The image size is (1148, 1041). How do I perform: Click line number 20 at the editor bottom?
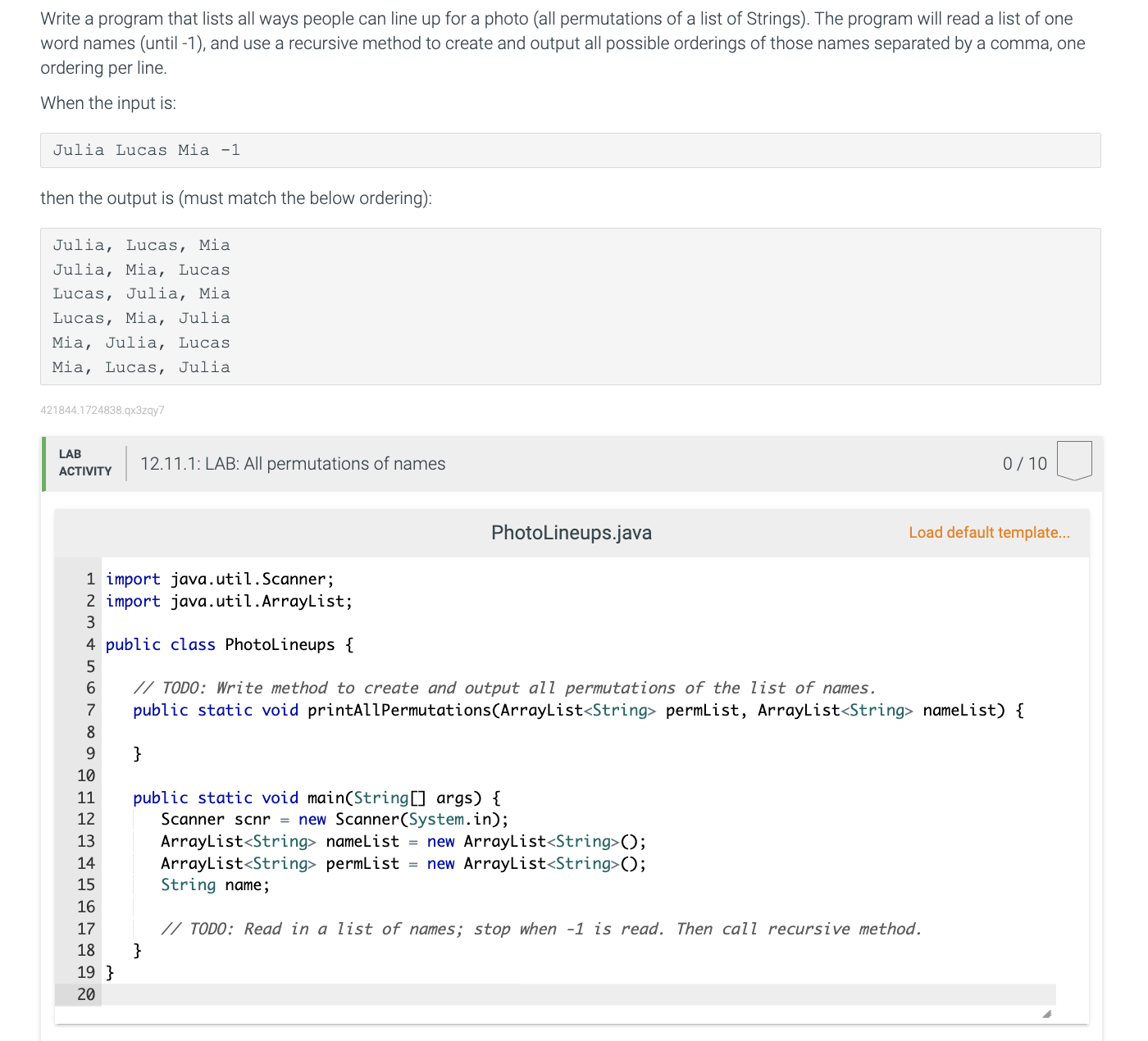click(x=85, y=993)
